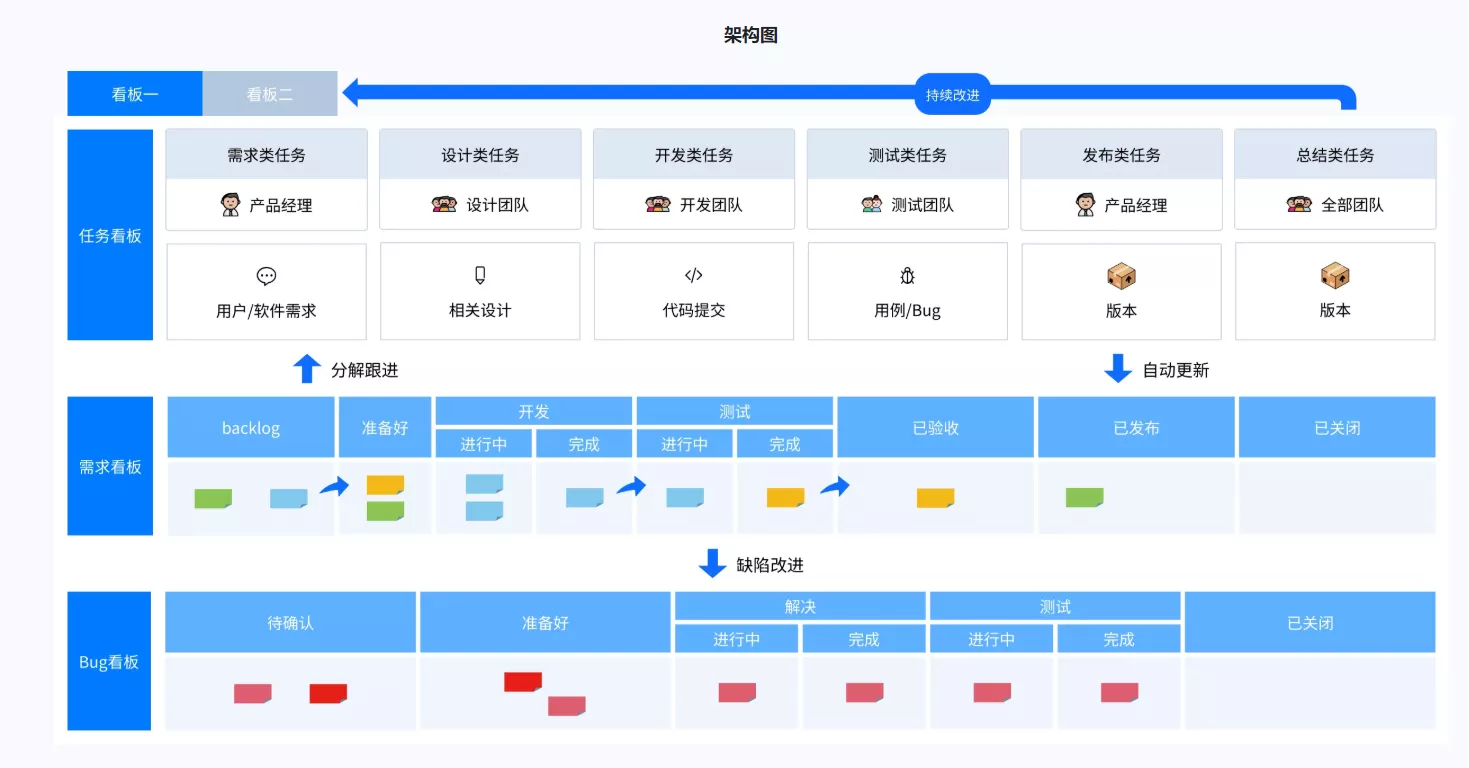Click the bug icon above 用例/Bug

click(907, 276)
